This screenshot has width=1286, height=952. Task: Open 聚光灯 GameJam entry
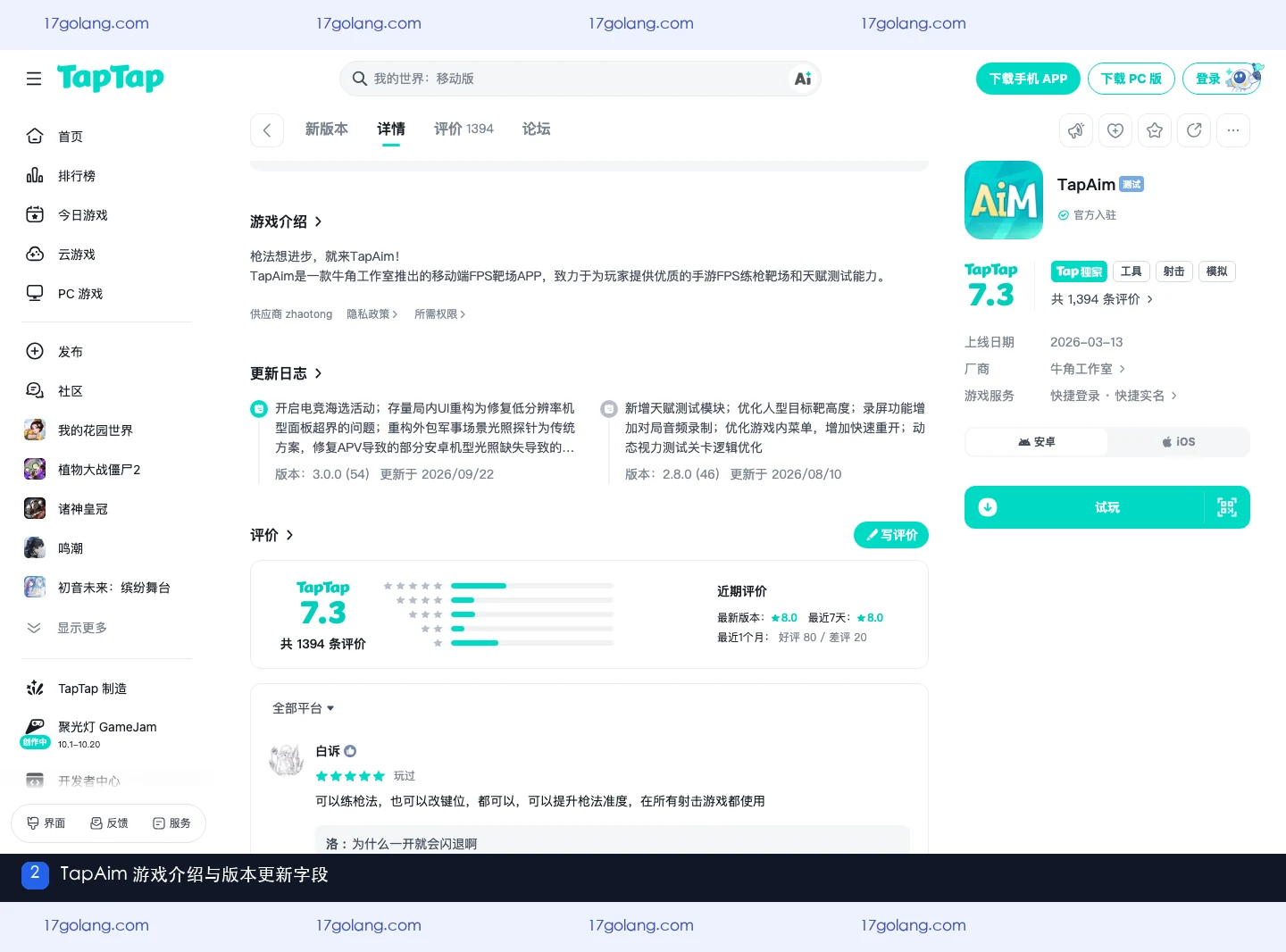click(x=107, y=734)
